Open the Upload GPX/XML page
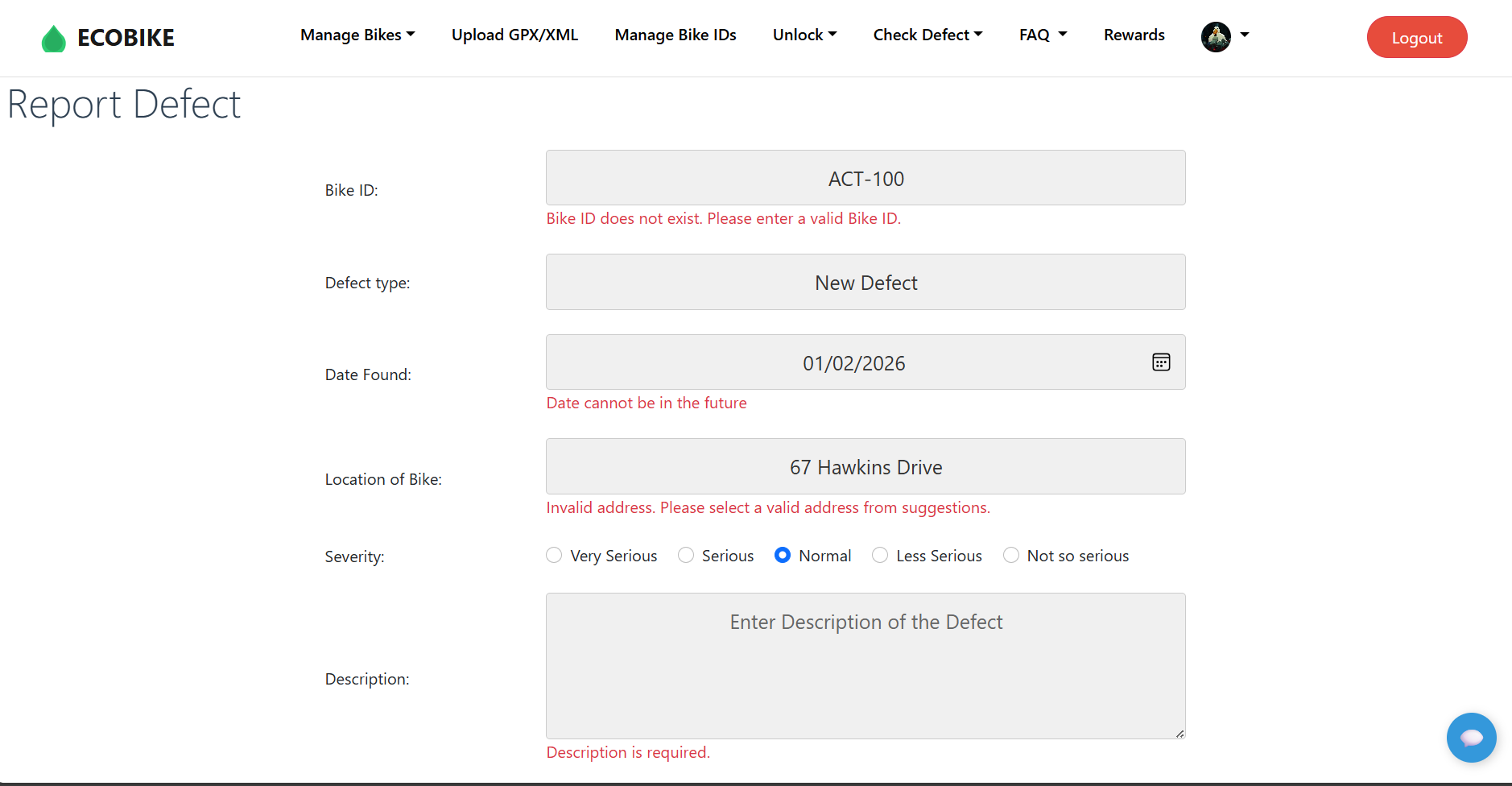Viewport: 1512px width, 786px height. point(514,35)
